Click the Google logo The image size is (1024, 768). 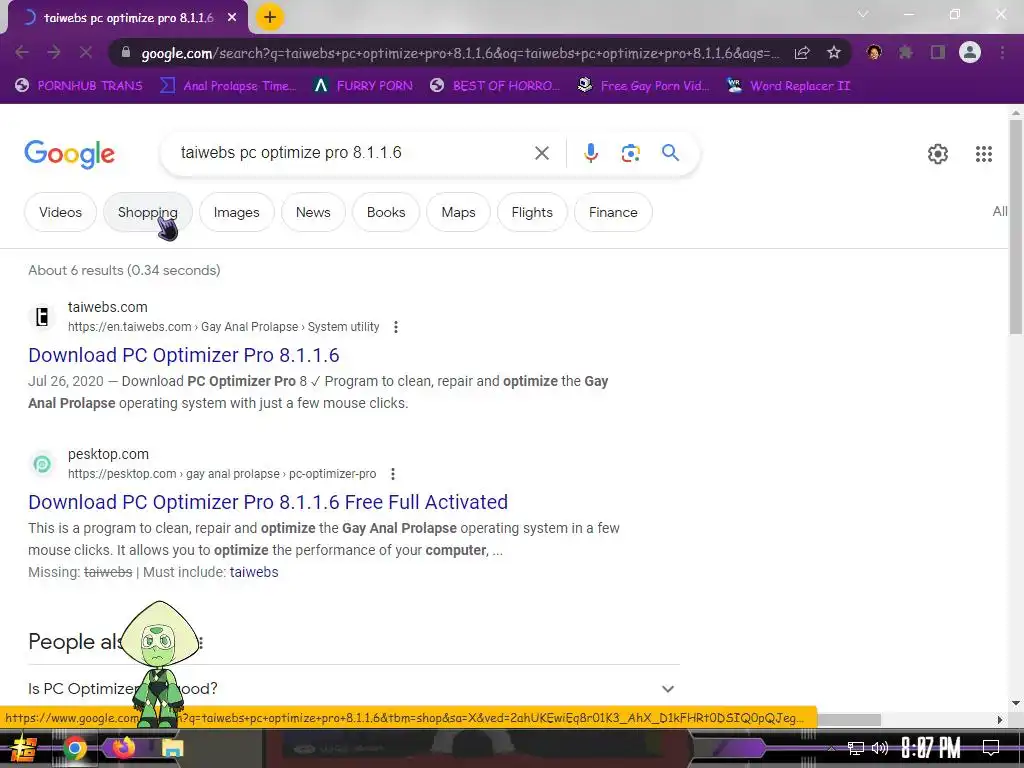click(x=69, y=153)
